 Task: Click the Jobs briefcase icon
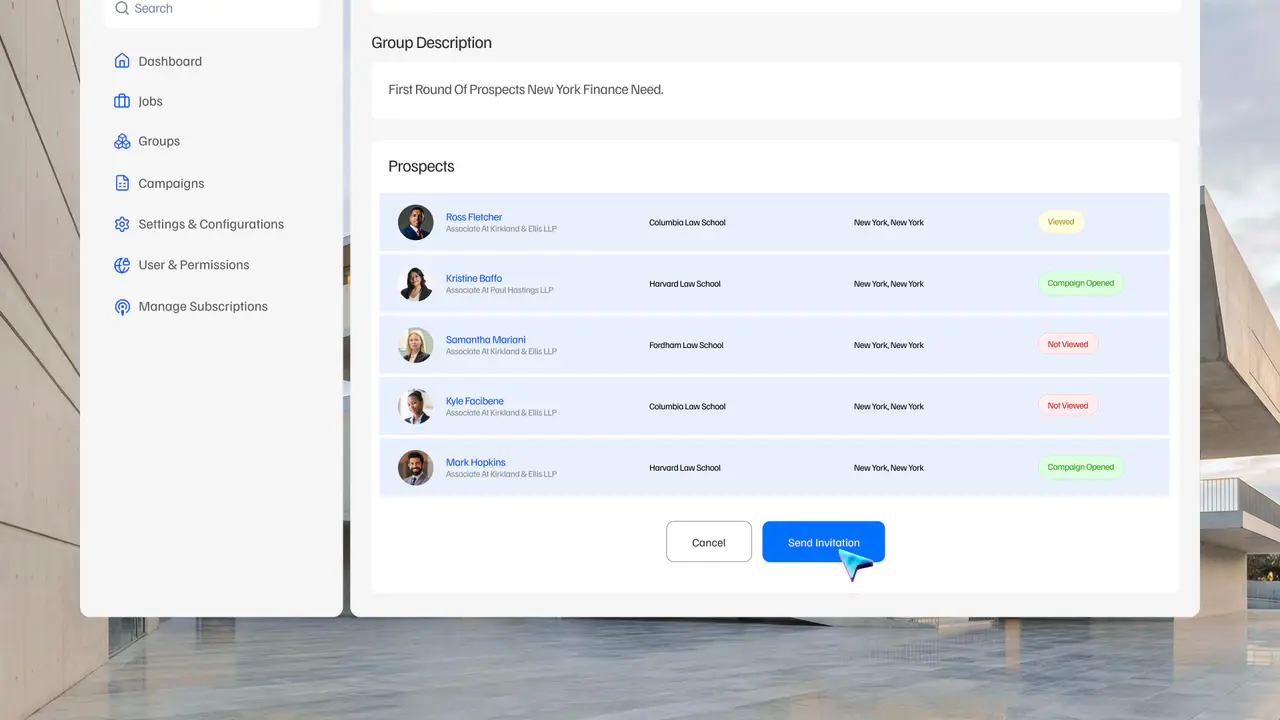pyautogui.click(x=122, y=101)
